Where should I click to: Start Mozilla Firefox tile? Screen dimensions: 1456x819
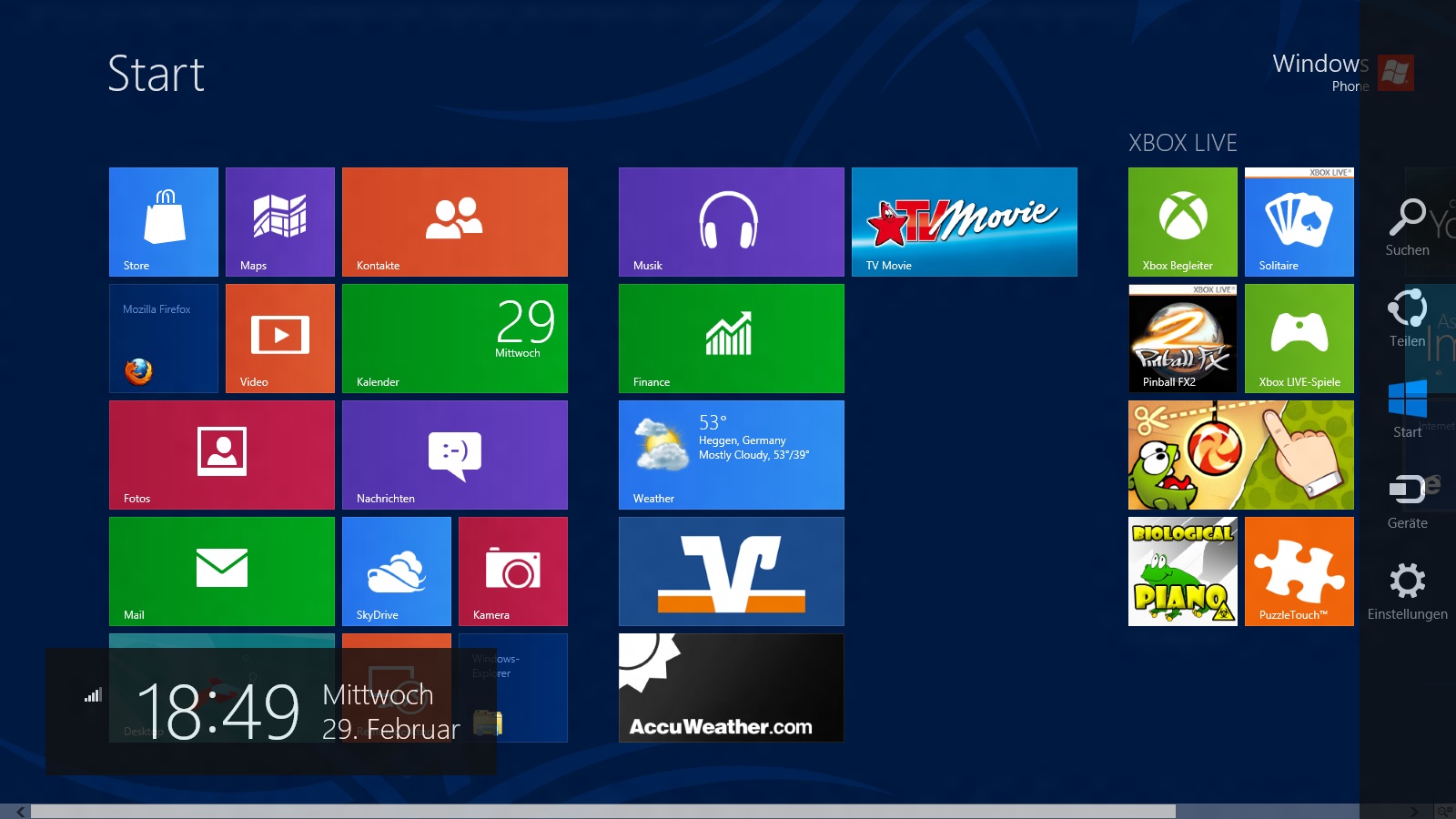[x=164, y=339]
